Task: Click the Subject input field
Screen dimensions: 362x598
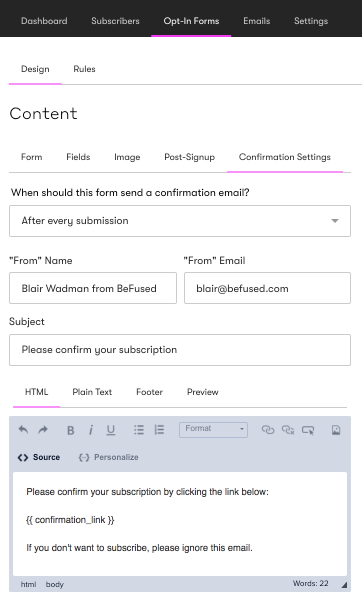Action: [x=180, y=350]
